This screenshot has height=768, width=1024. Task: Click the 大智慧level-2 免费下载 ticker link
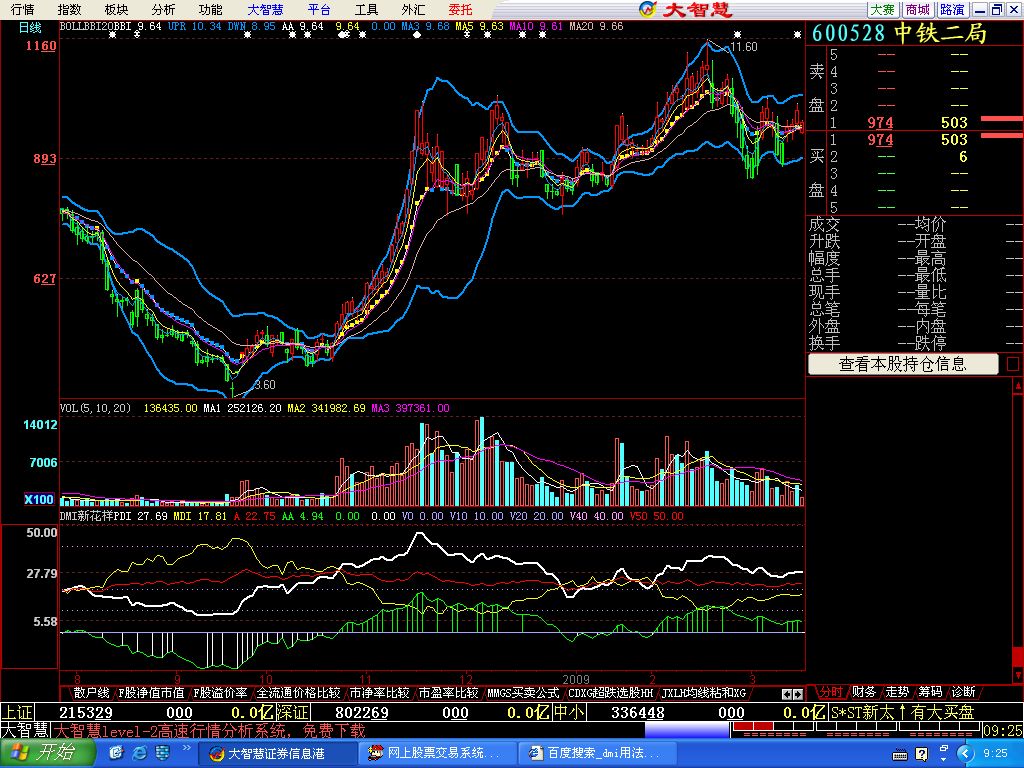pyautogui.click(x=210, y=731)
